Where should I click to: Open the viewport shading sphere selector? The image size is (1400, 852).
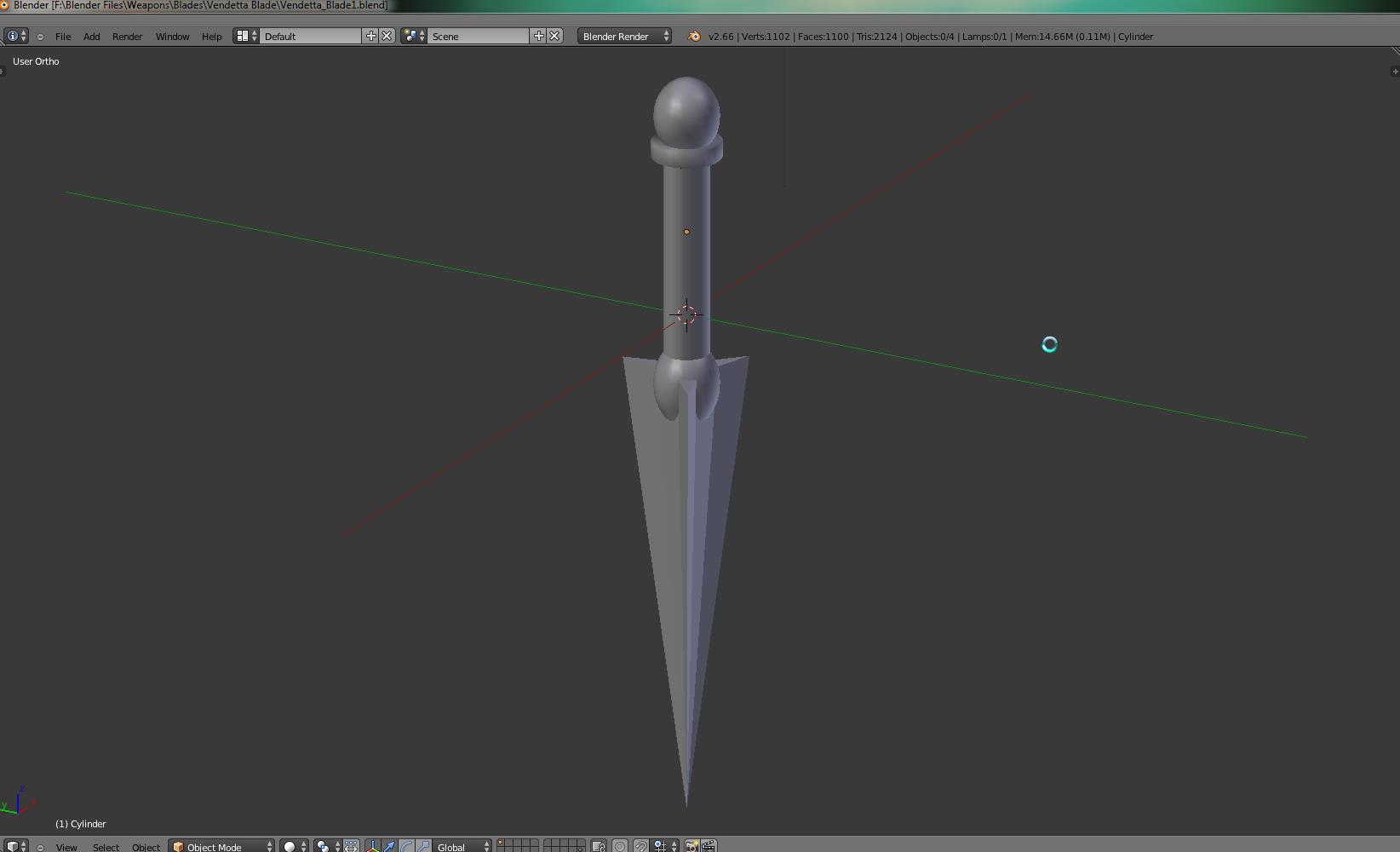point(294,846)
